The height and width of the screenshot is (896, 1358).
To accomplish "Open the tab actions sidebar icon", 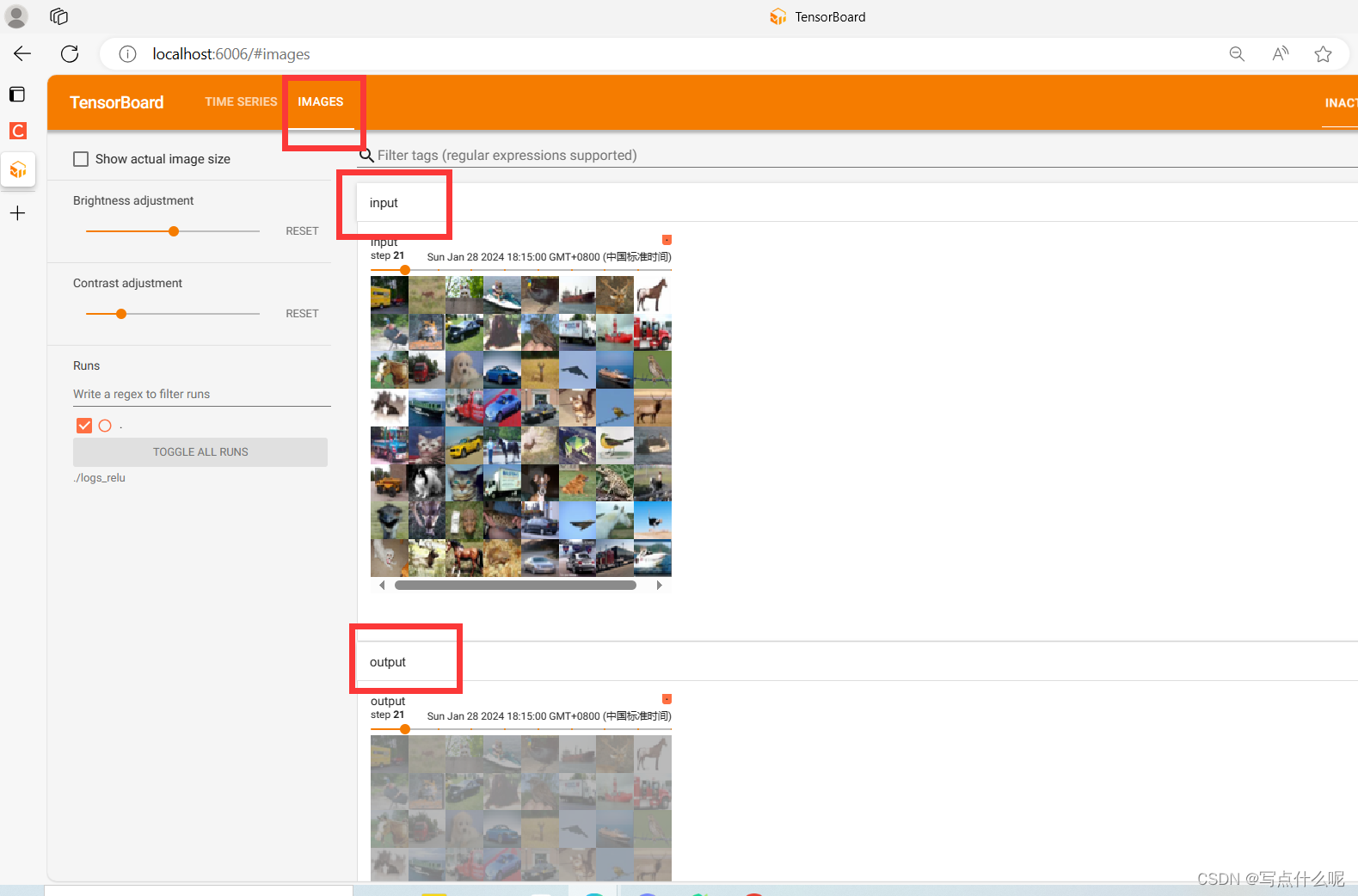I will 17,94.
